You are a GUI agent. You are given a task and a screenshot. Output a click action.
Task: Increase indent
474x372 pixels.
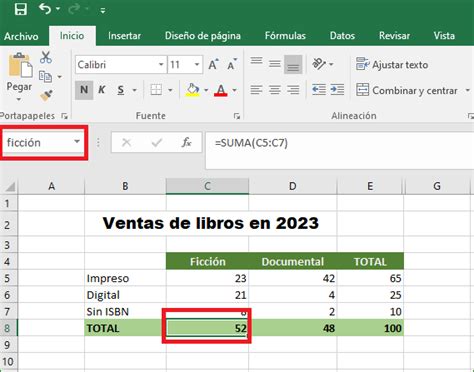coord(337,90)
